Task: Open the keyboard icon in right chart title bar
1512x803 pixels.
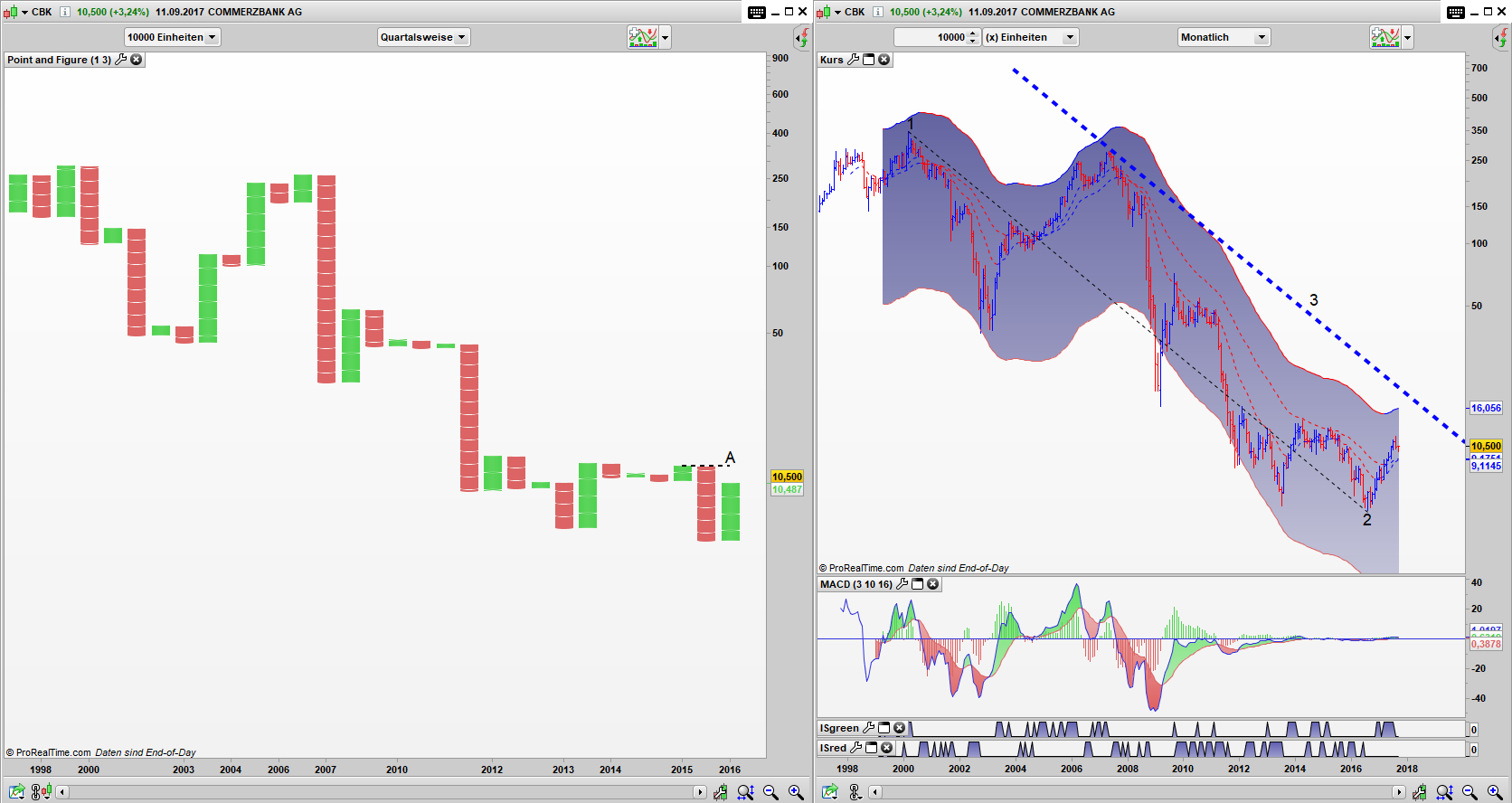Action: click(x=1455, y=12)
